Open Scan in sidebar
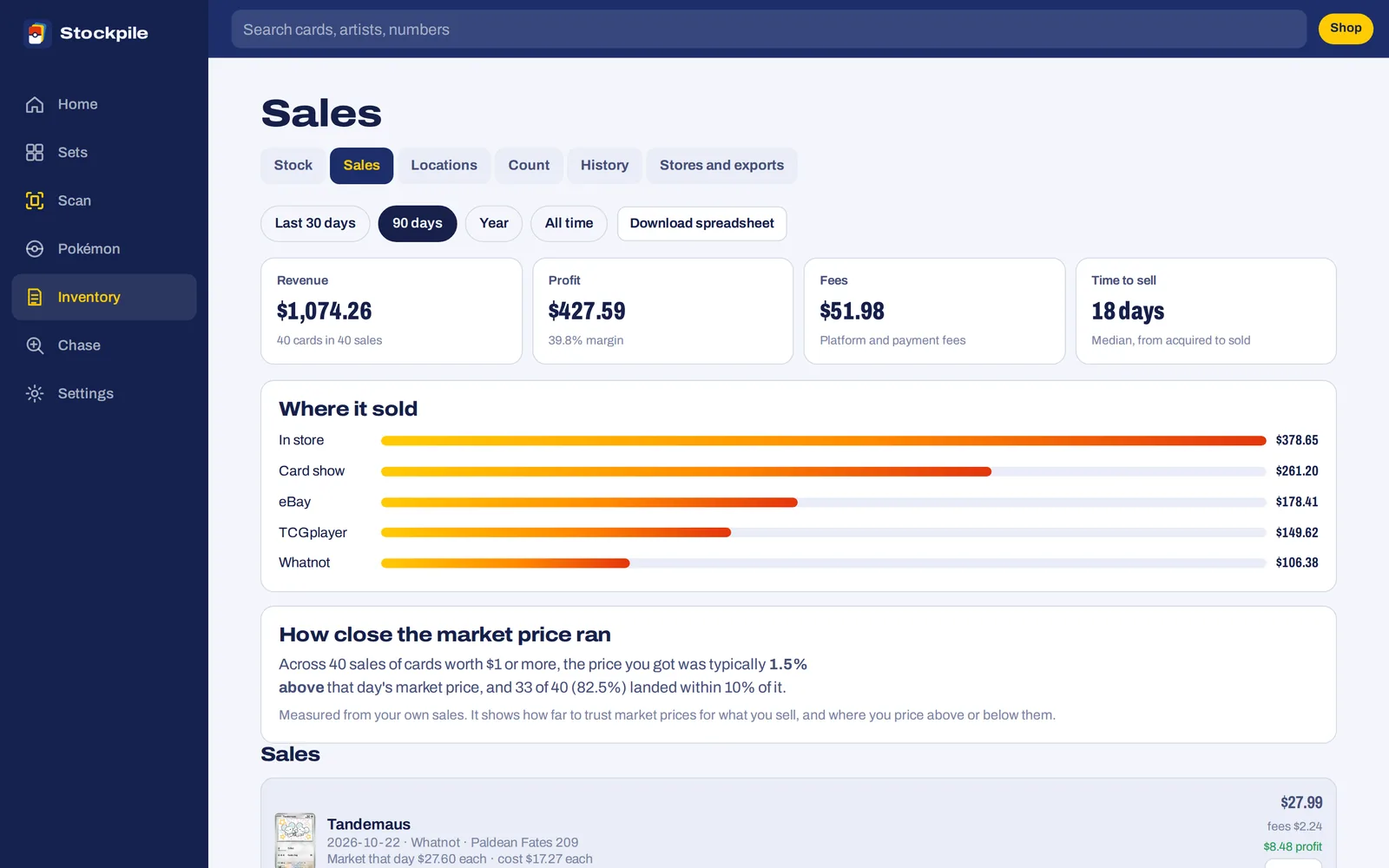This screenshot has height=868, width=1389. (x=104, y=201)
